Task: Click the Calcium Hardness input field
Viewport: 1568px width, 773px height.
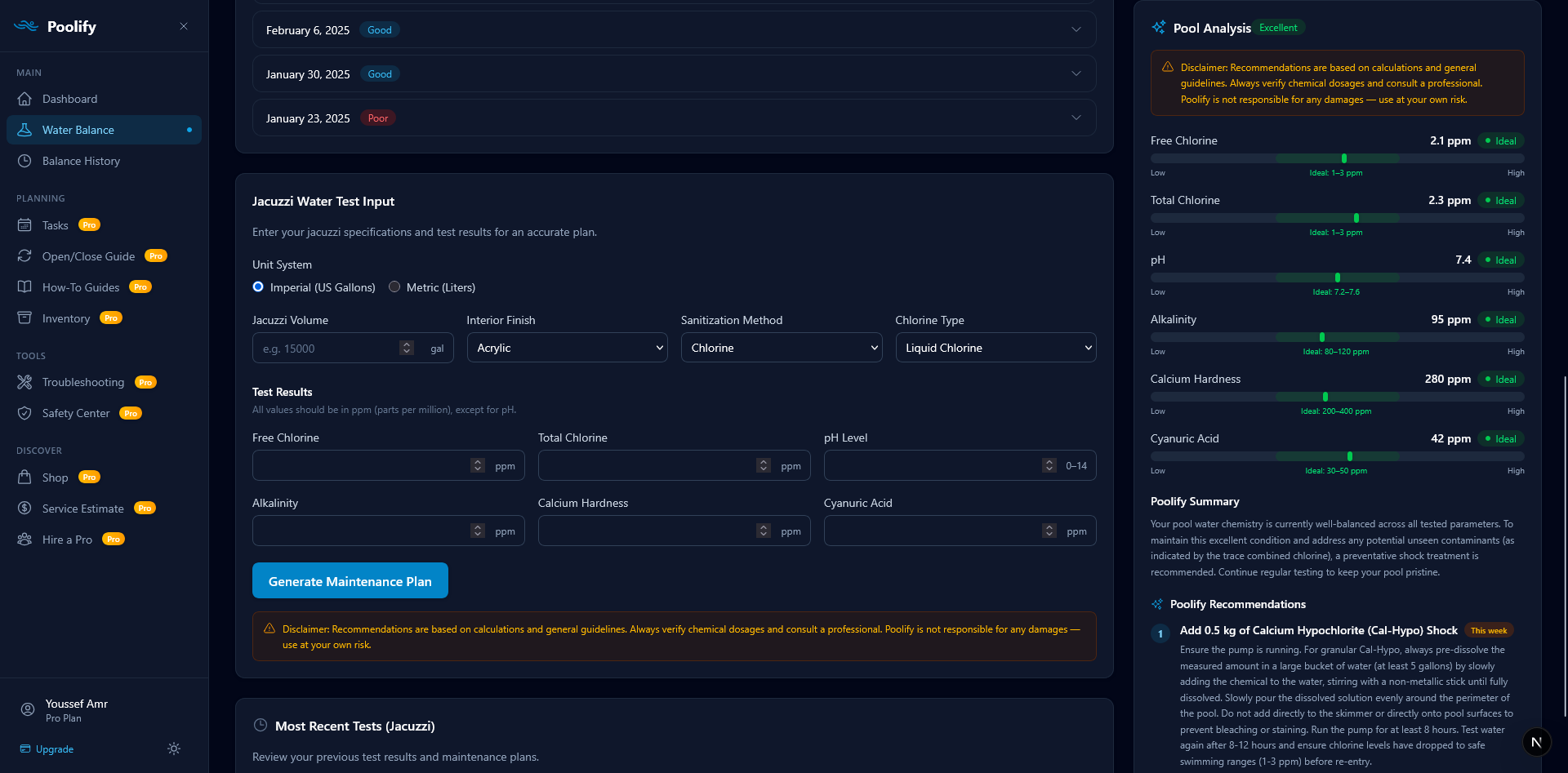Action: [674, 531]
